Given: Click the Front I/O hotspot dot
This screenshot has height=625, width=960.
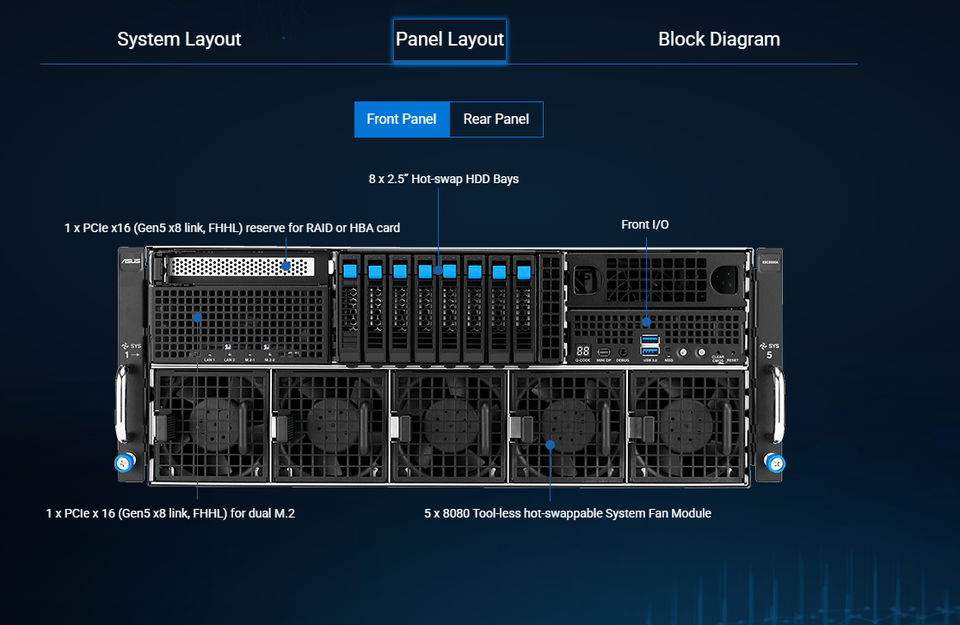Looking at the screenshot, I should [647, 321].
